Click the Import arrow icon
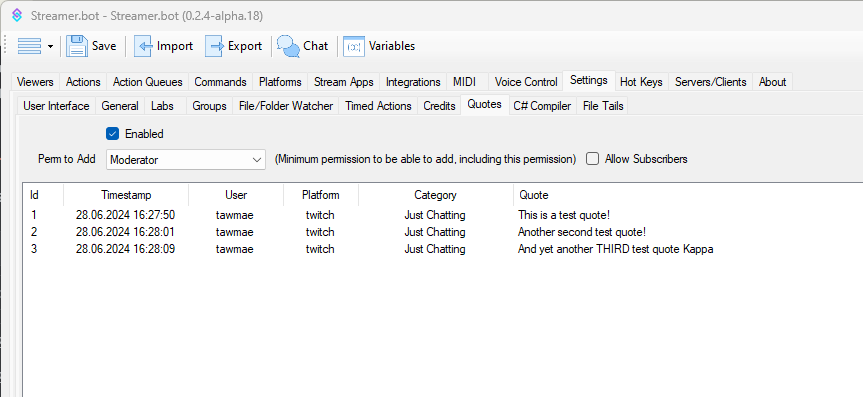The image size is (863, 397). coord(144,46)
